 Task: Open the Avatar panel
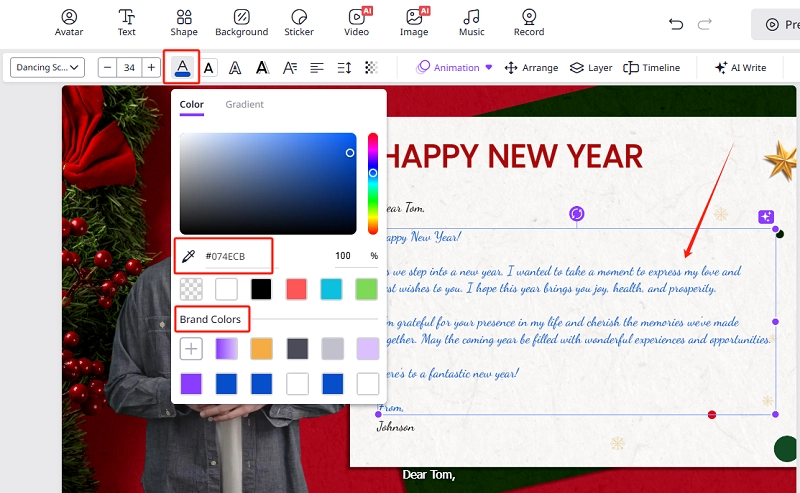[69, 23]
